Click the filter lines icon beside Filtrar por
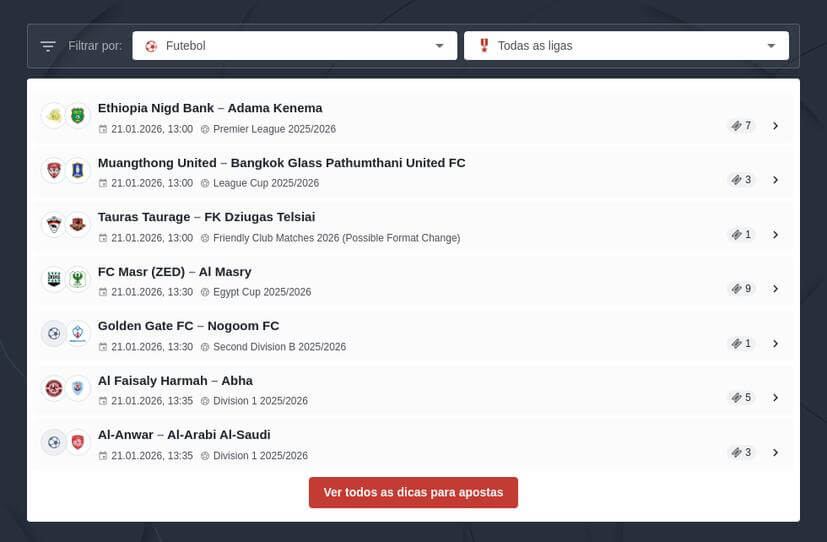 48,46
